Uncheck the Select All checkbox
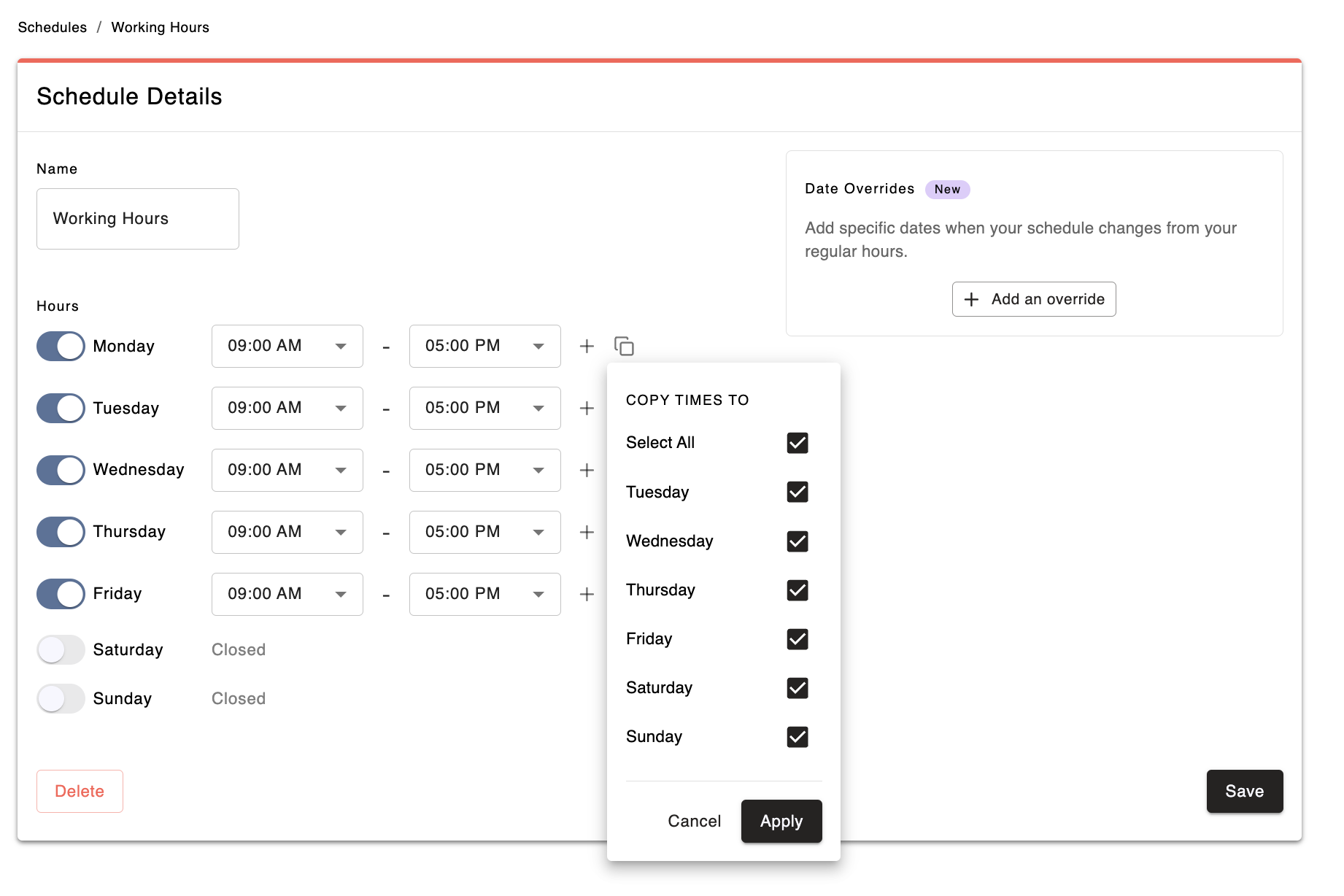Image resolution: width=1344 pixels, height=896 pixels. (797, 443)
